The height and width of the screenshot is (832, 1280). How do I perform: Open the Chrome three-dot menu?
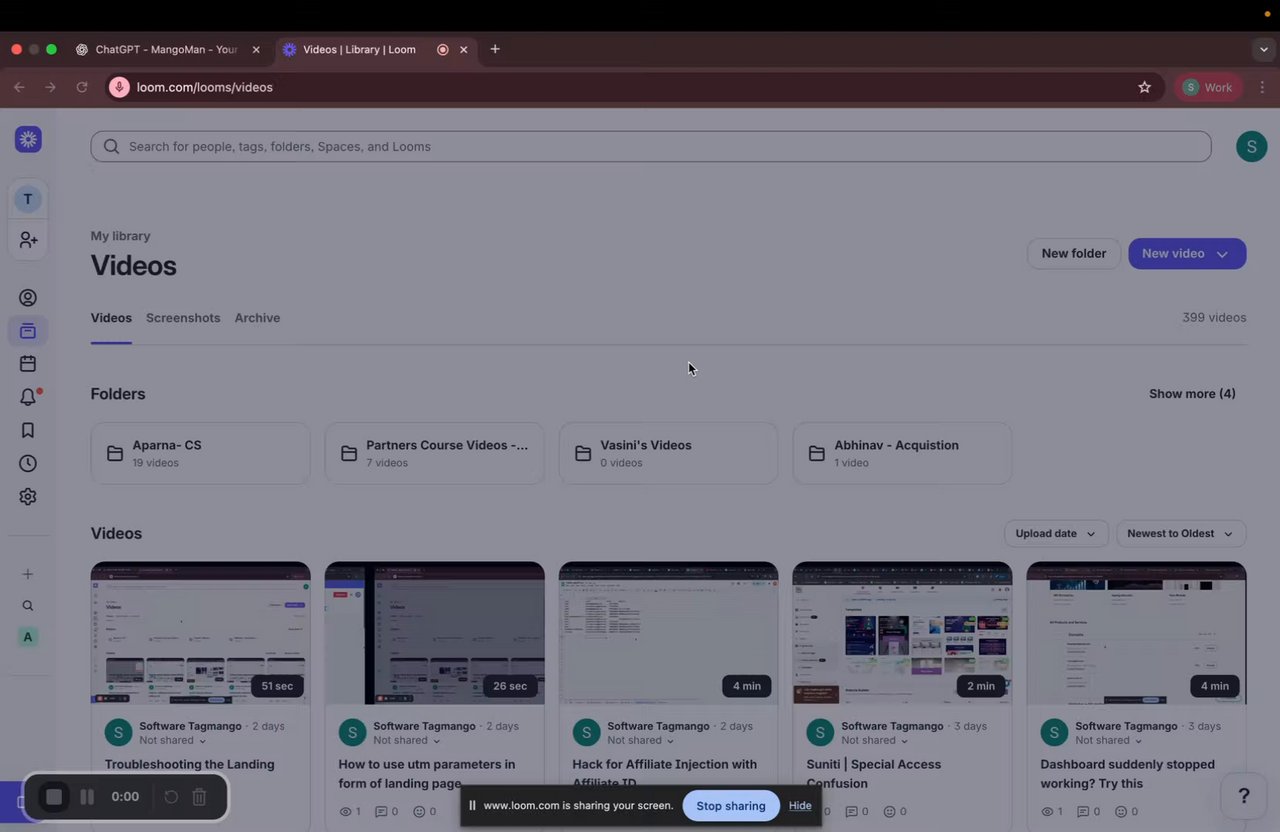point(1262,87)
